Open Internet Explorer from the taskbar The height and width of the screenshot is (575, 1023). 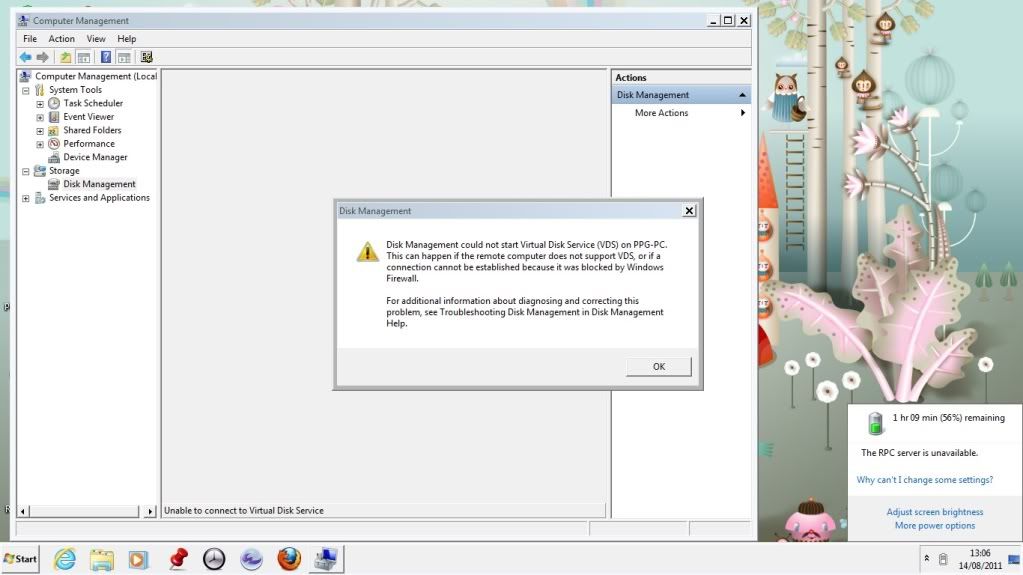[65, 559]
